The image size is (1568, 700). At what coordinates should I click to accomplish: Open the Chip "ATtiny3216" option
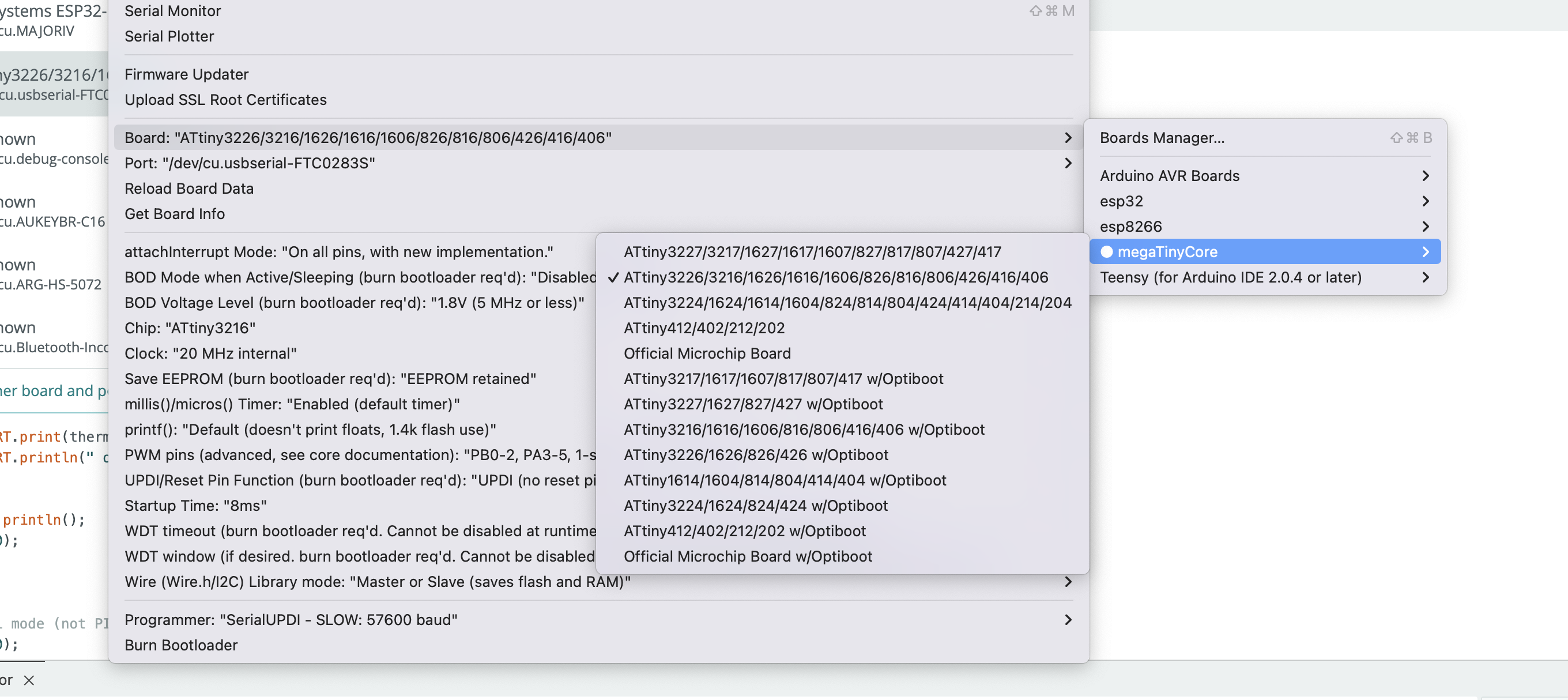coord(355,328)
